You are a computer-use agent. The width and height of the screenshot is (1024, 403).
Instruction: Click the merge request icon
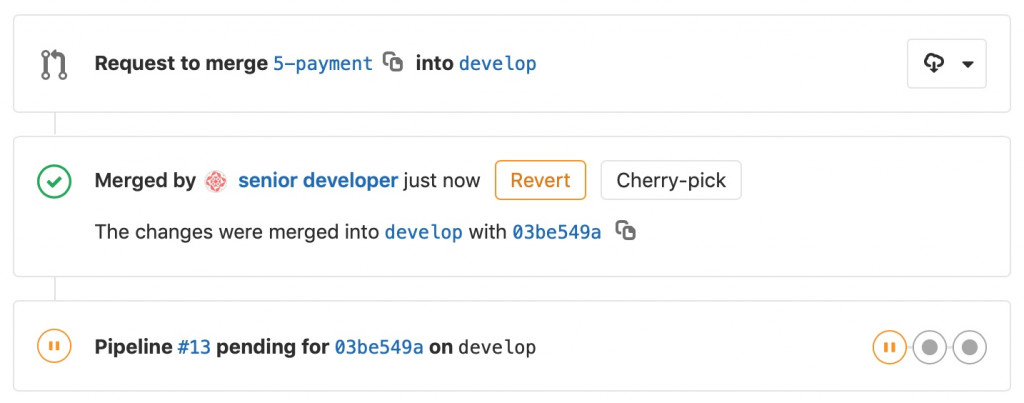pyautogui.click(x=54, y=64)
